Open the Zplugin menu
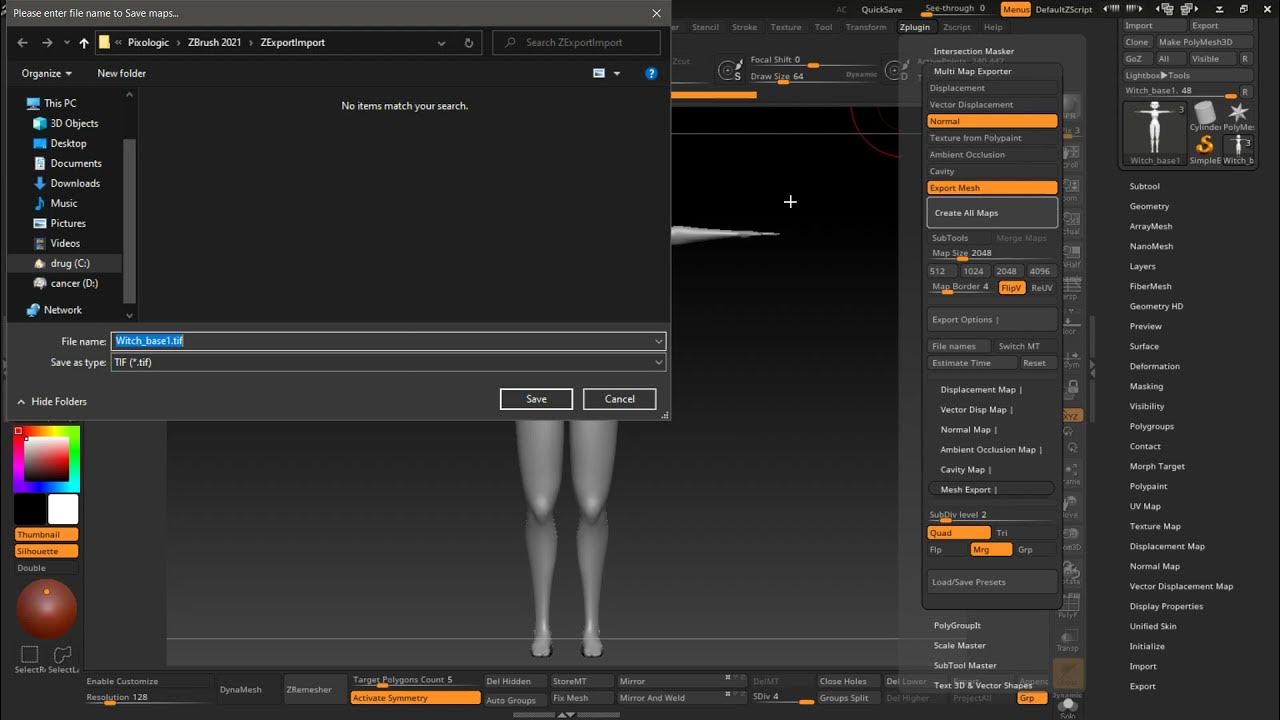This screenshot has height=720, width=1280. (914, 27)
